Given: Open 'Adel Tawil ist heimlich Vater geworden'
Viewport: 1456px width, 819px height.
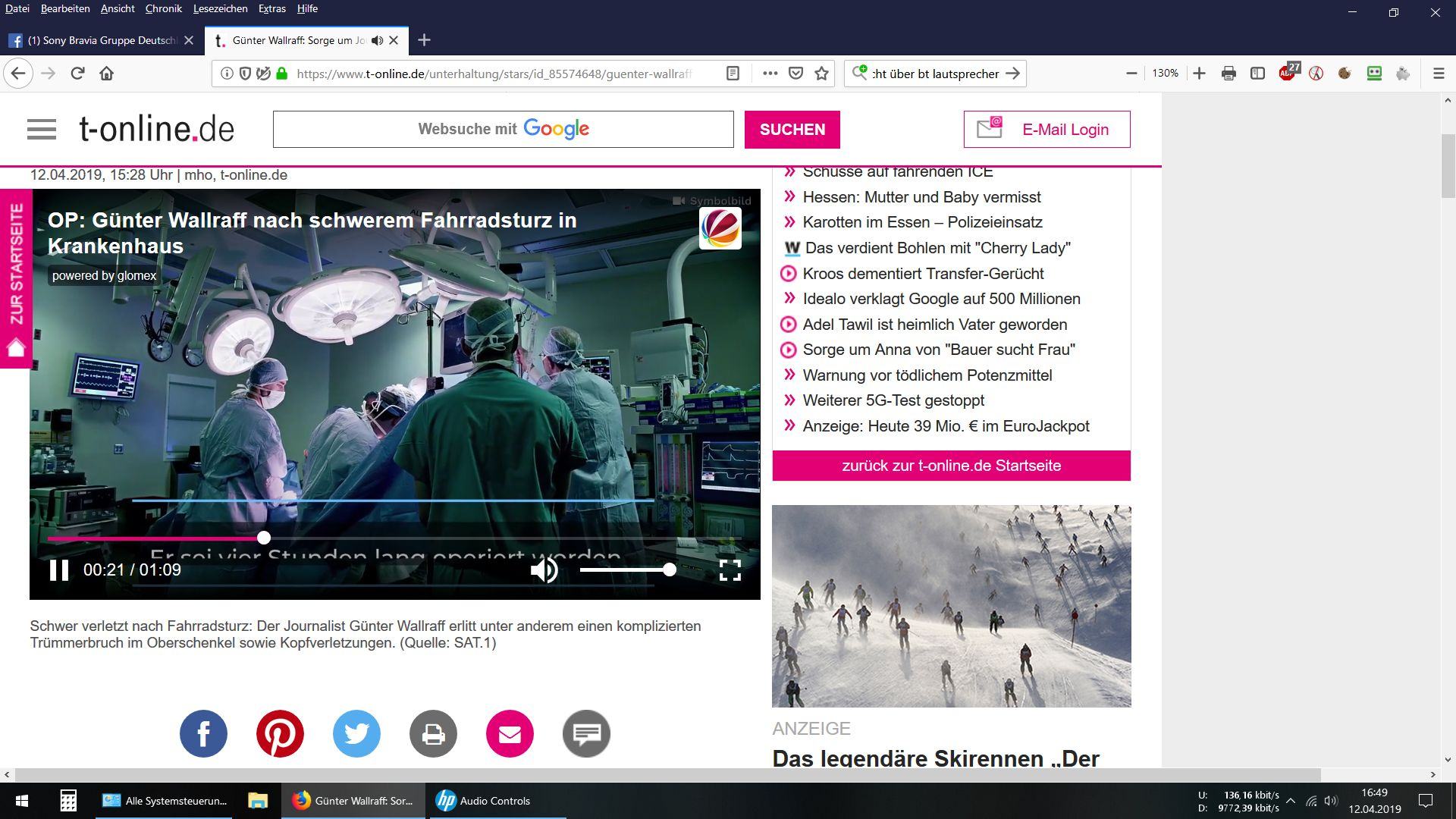Looking at the screenshot, I should [x=934, y=325].
